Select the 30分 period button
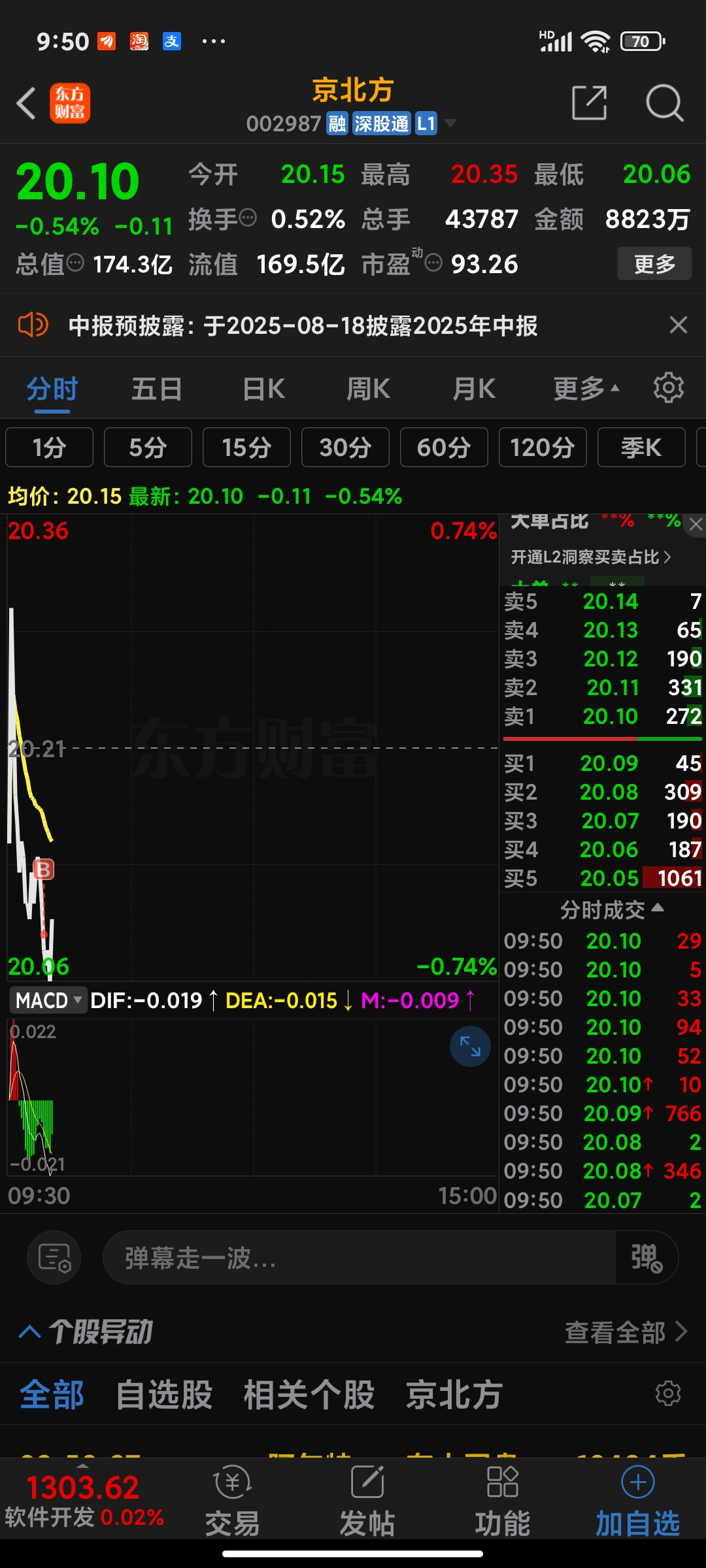This screenshot has width=706, height=1568. click(x=345, y=448)
